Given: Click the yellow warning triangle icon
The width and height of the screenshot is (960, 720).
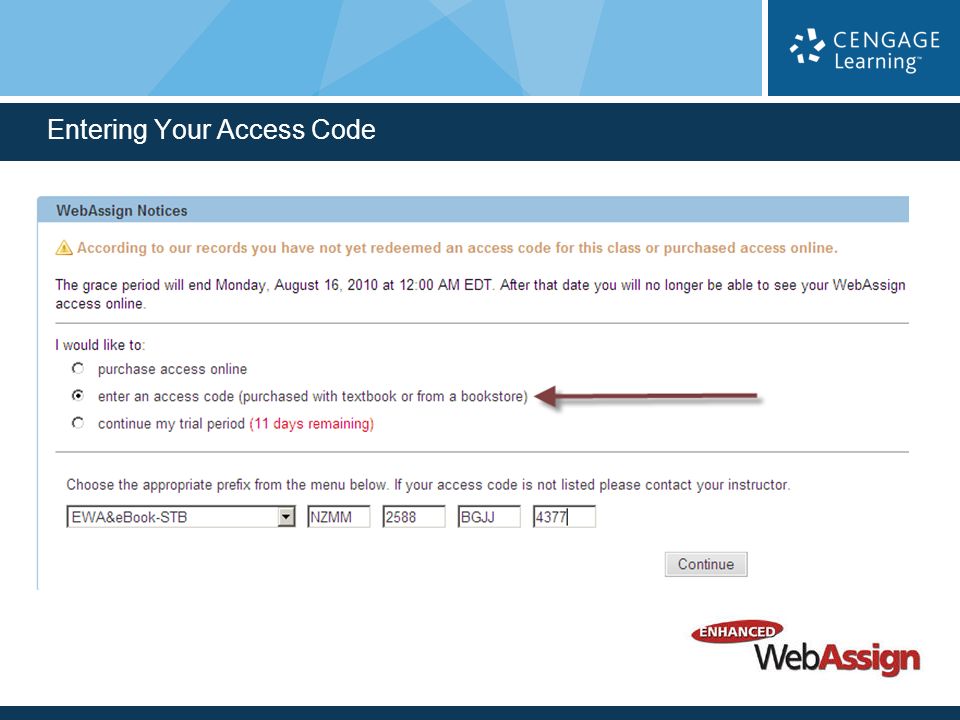Looking at the screenshot, I should tap(64, 248).
